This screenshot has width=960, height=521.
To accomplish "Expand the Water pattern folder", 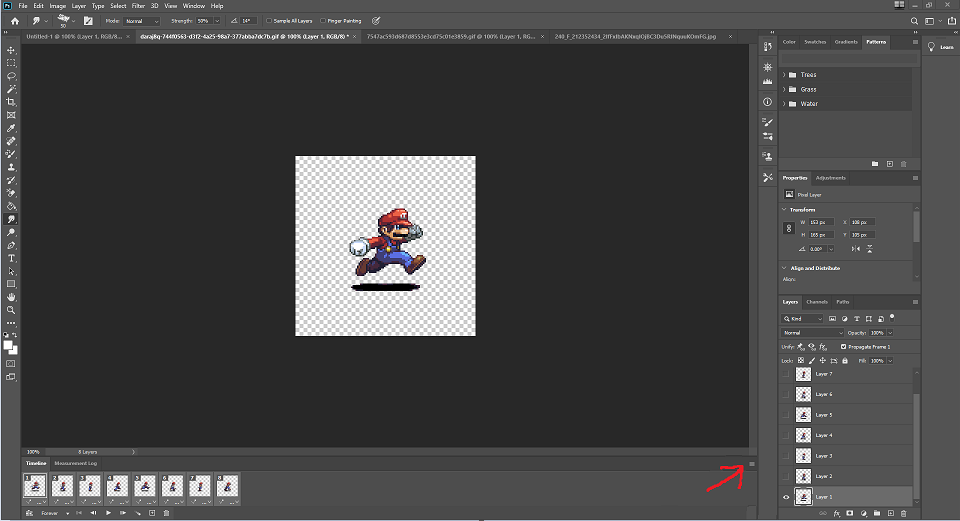I will point(784,104).
